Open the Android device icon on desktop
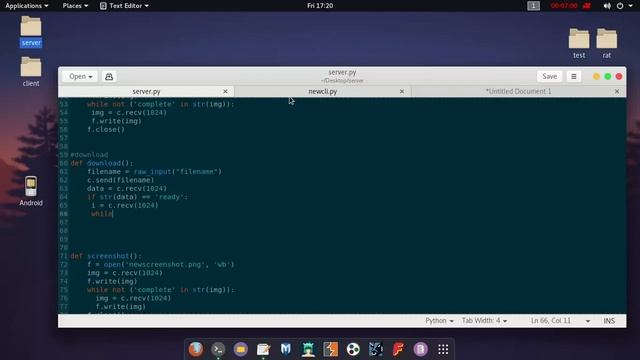 31,191
